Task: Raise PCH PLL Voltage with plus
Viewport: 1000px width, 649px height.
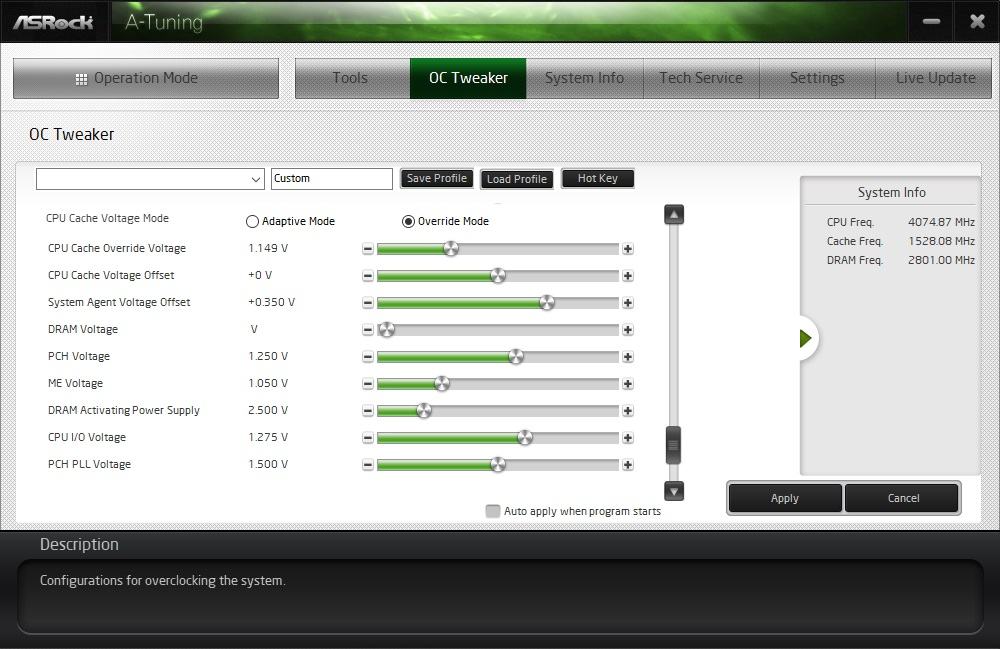Action: click(x=628, y=465)
